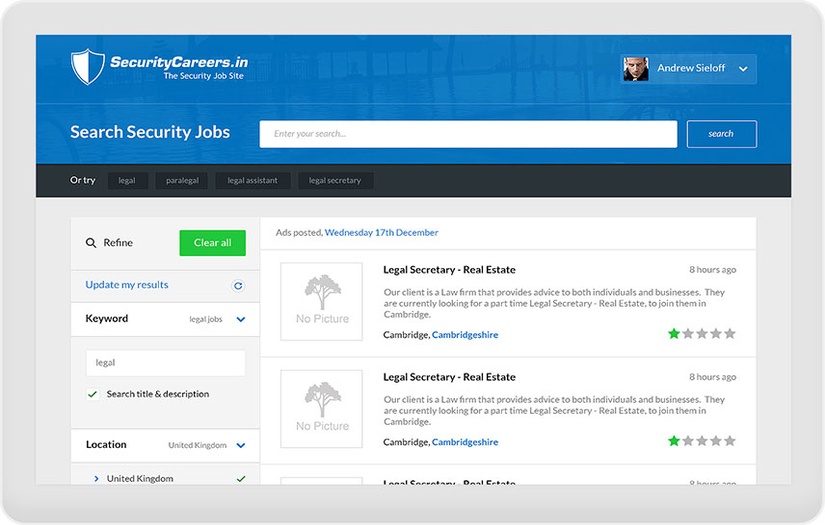The image size is (825, 525).
Task: Collapse the Keyword filter chevron
Action: coord(240,319)
